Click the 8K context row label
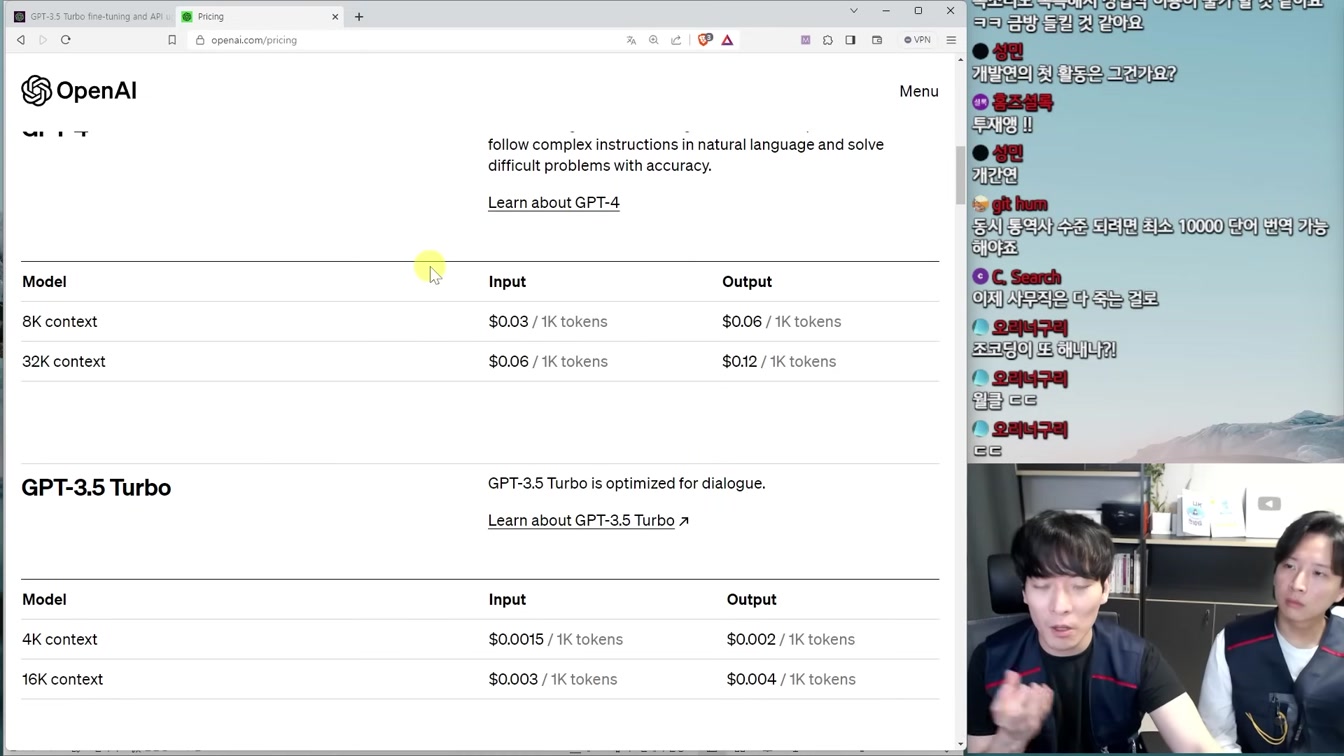The height and width of the screenshot is (756, 1344). (x=60, y=322)
